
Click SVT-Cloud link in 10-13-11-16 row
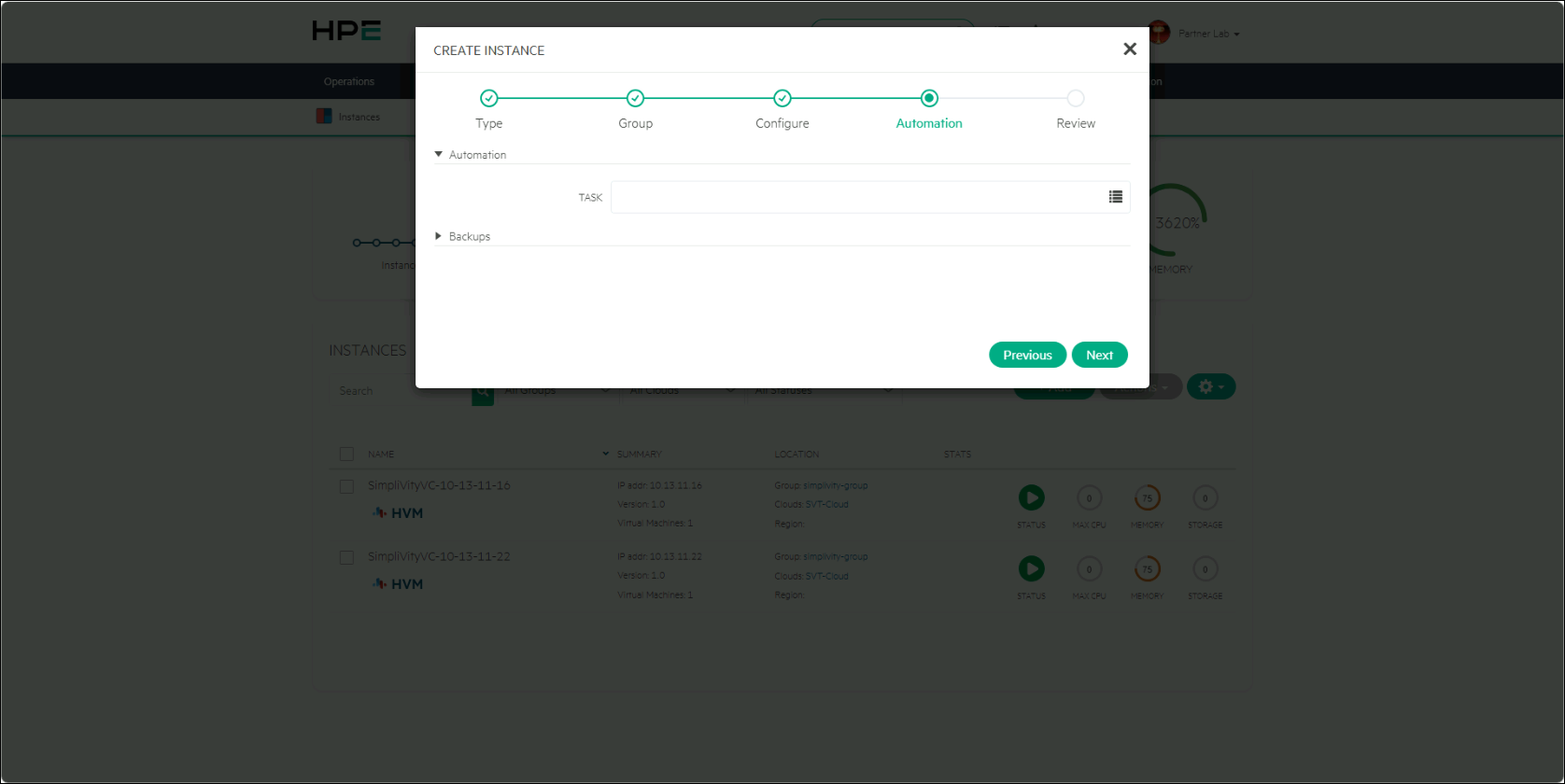[x=827, y=504]
